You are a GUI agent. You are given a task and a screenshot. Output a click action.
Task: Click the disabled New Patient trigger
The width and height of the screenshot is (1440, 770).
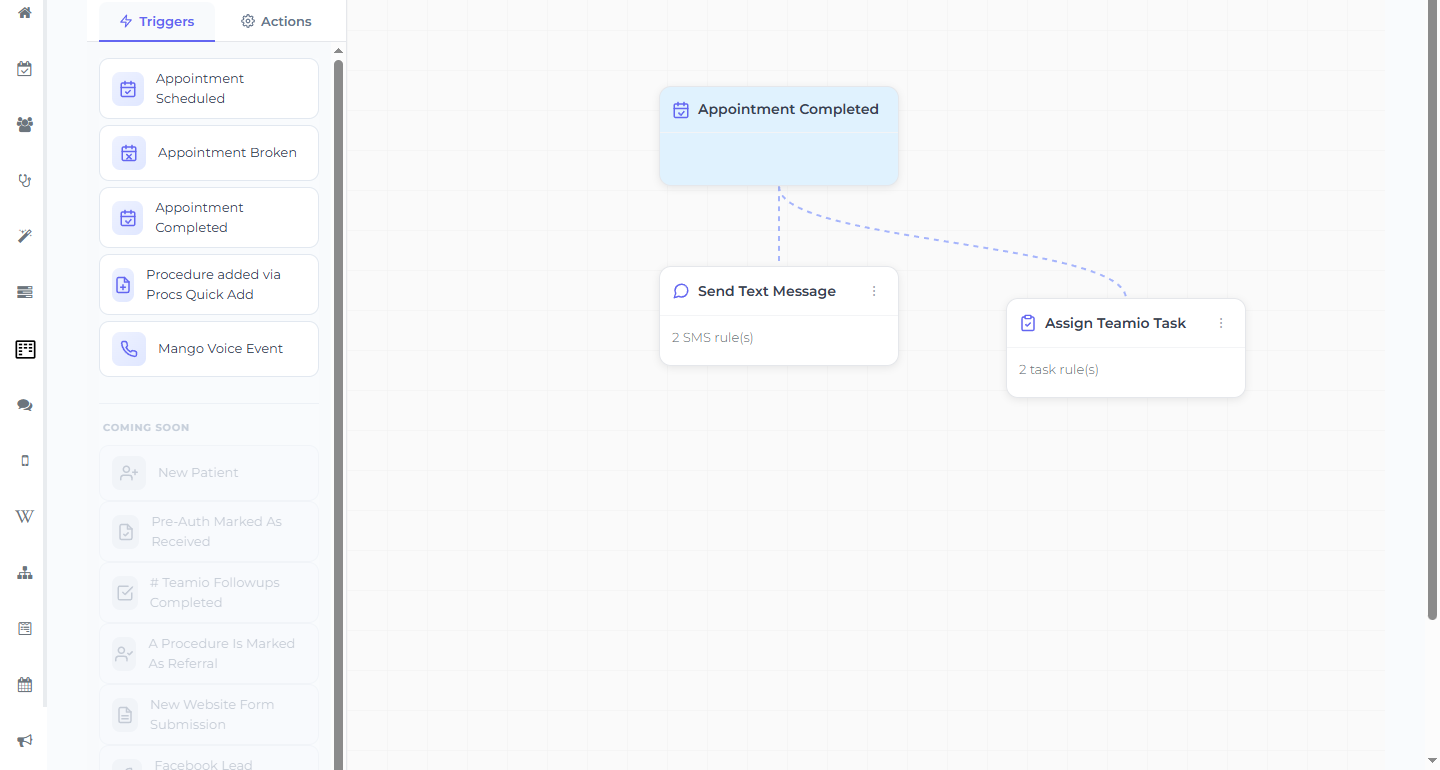click(209, 473)
